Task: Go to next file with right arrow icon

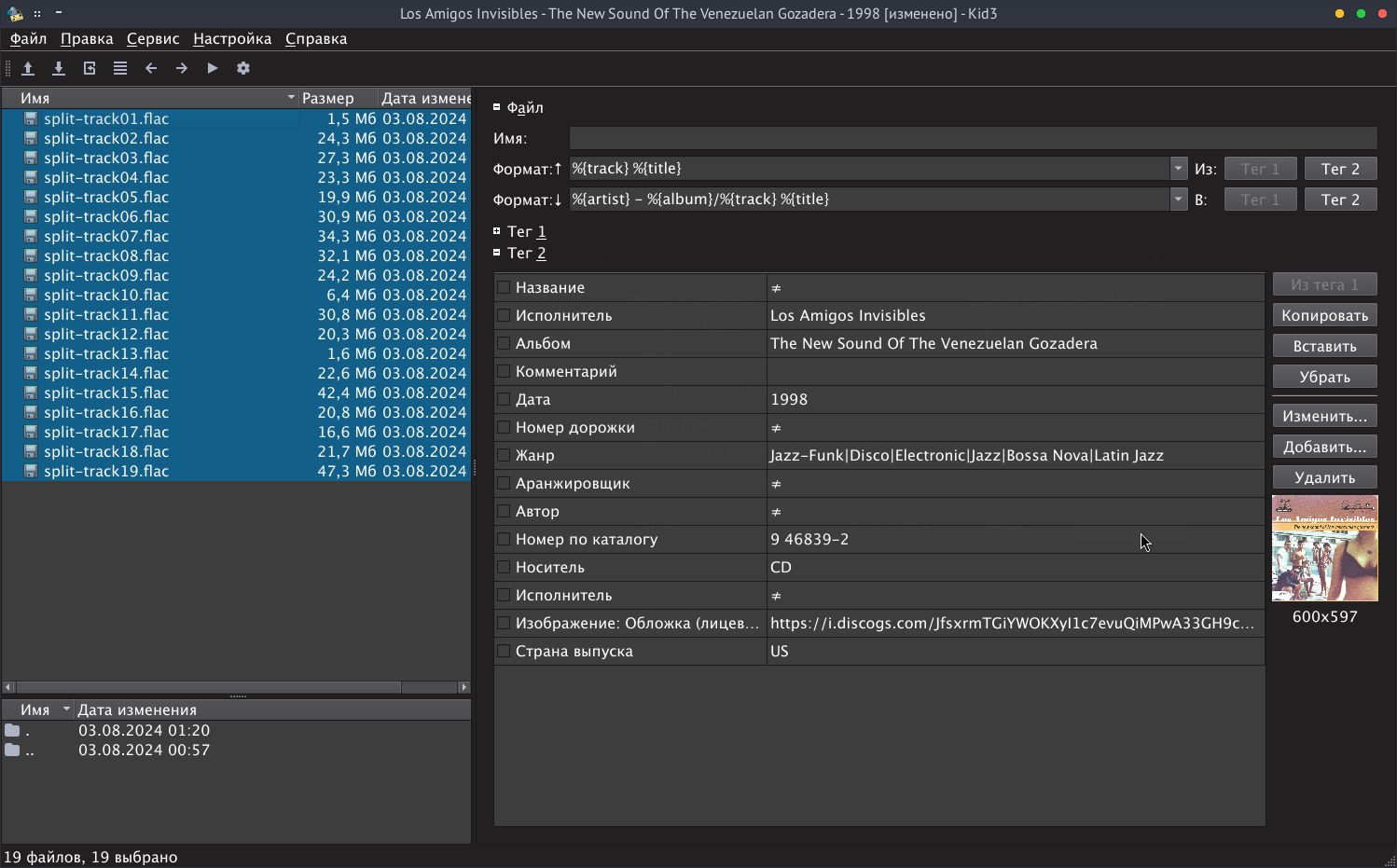Action: (x=182, y=68)
